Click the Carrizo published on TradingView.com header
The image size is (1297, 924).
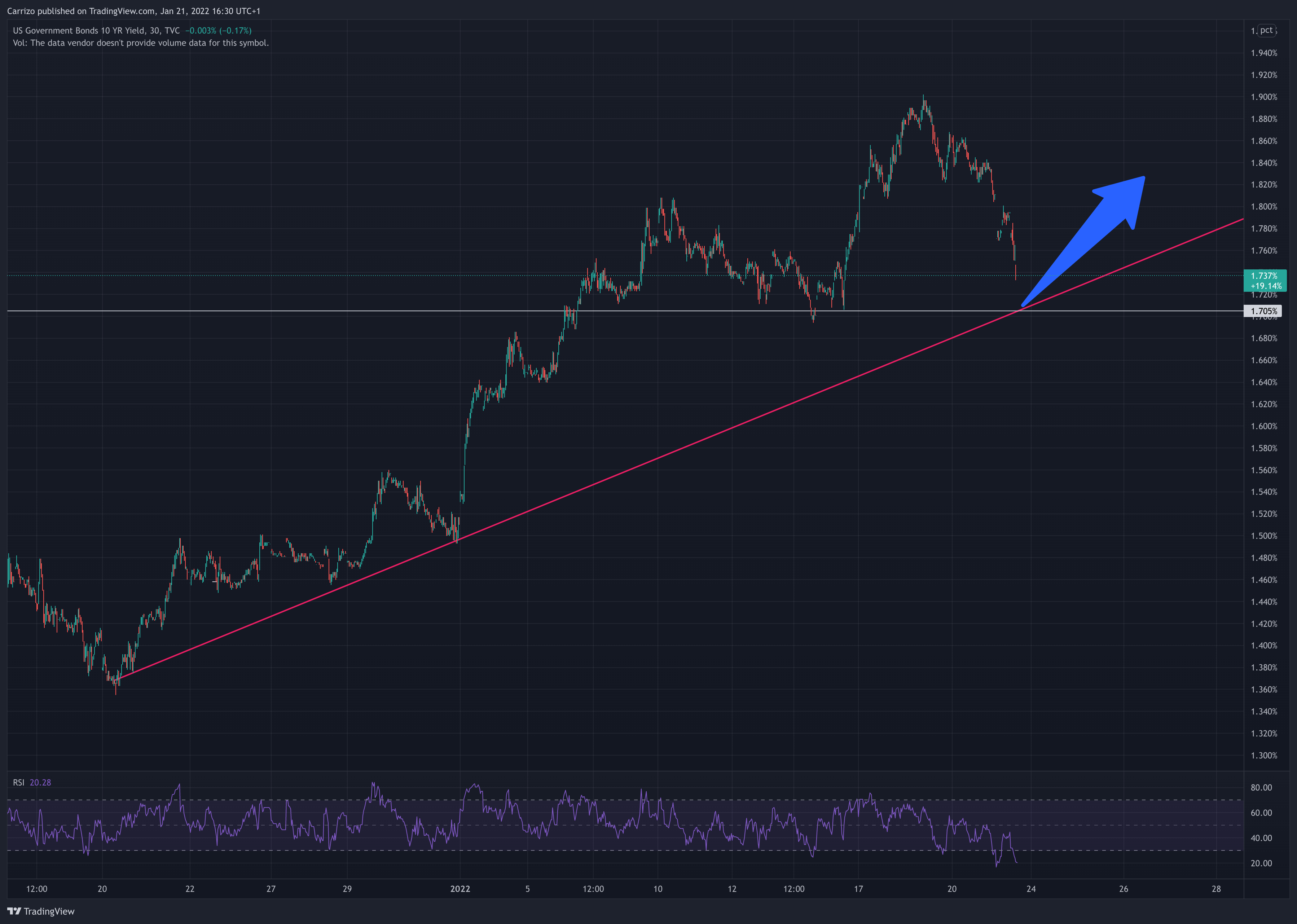(x=134, y=11)
